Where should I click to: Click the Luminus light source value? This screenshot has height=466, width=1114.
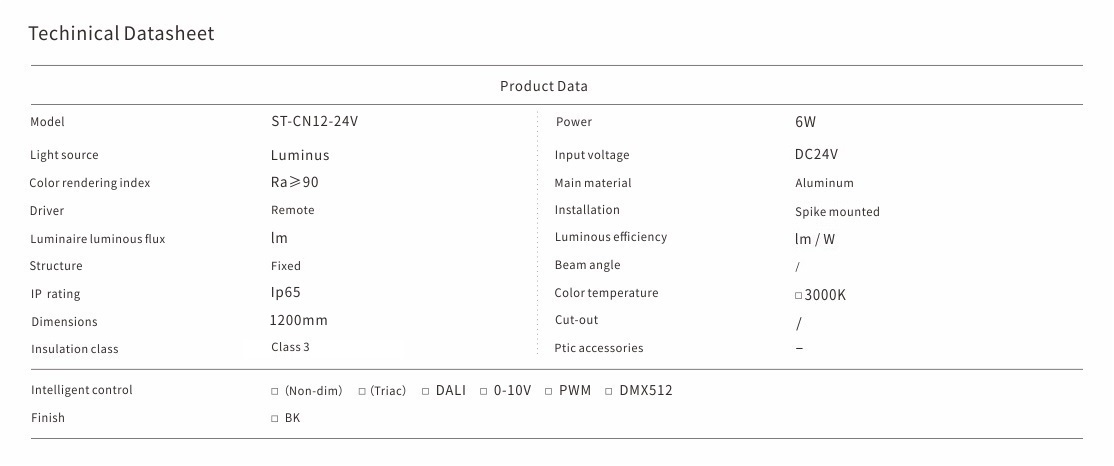300,155
